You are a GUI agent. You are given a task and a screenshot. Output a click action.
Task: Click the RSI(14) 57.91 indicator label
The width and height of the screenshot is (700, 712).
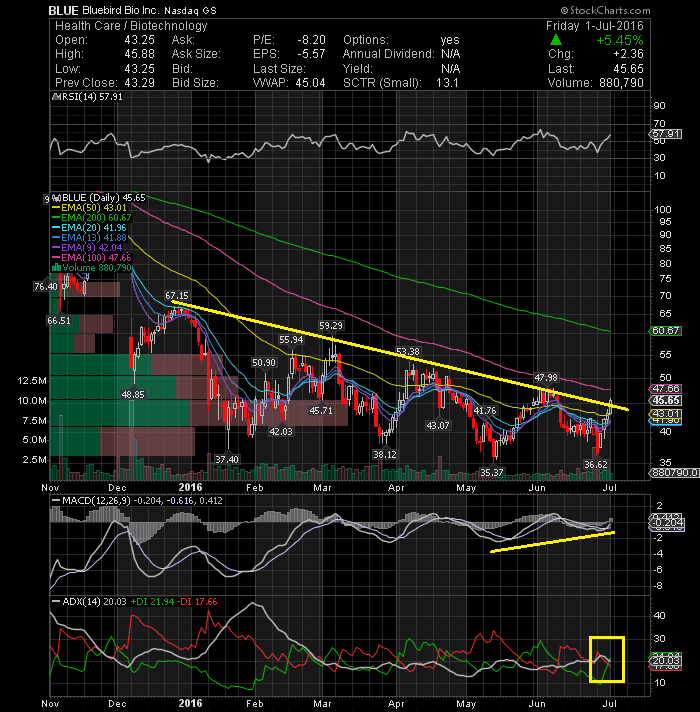(x=91, y=97)
